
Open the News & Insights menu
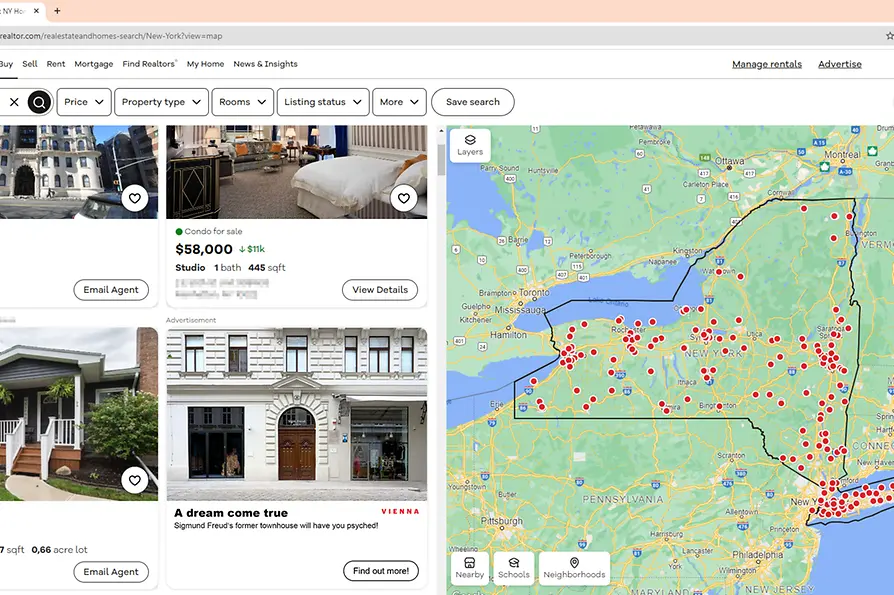pyautogui.click(x=265, y=64)
